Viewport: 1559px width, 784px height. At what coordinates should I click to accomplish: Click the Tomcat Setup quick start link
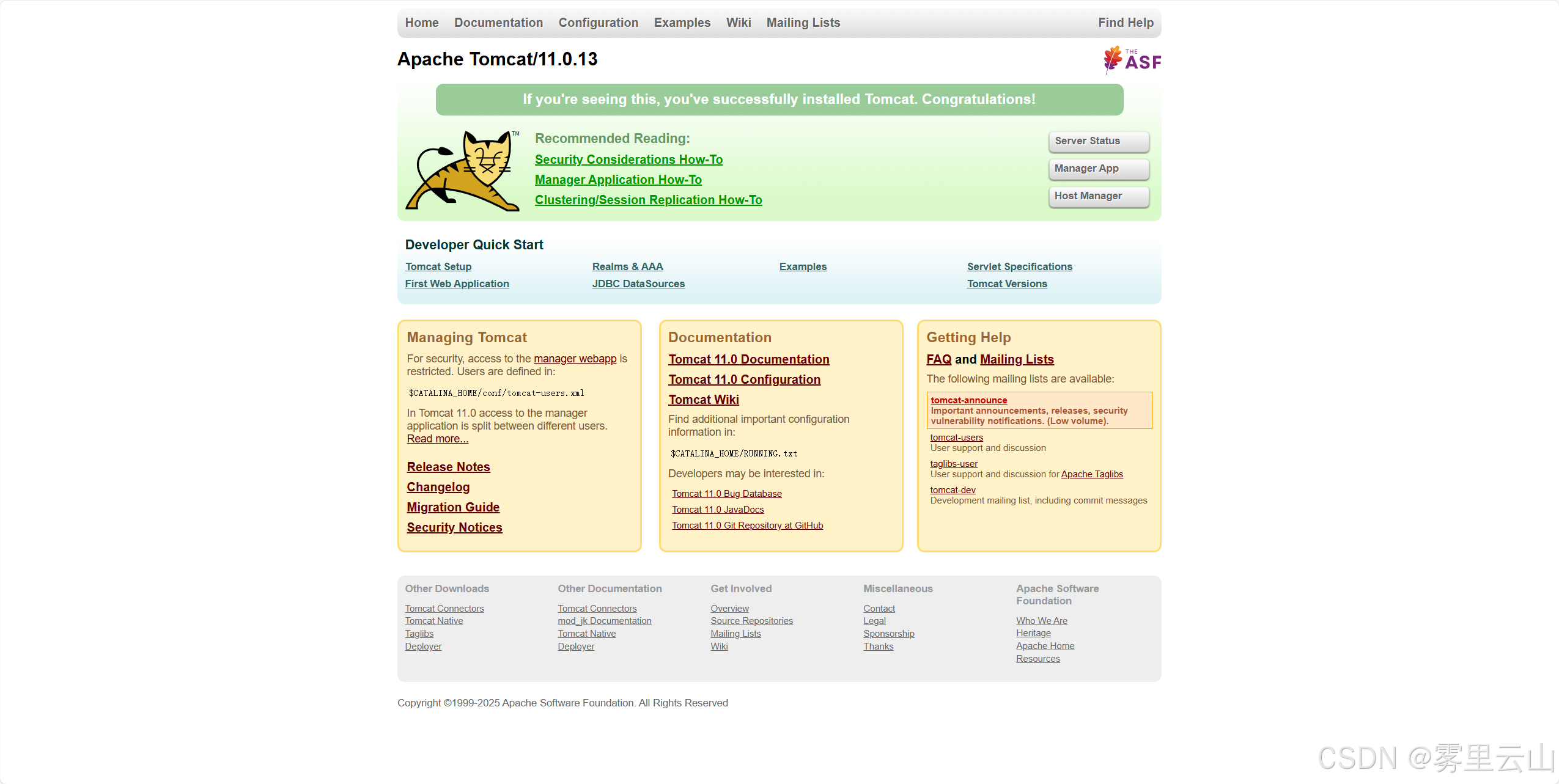click(438, 266)
